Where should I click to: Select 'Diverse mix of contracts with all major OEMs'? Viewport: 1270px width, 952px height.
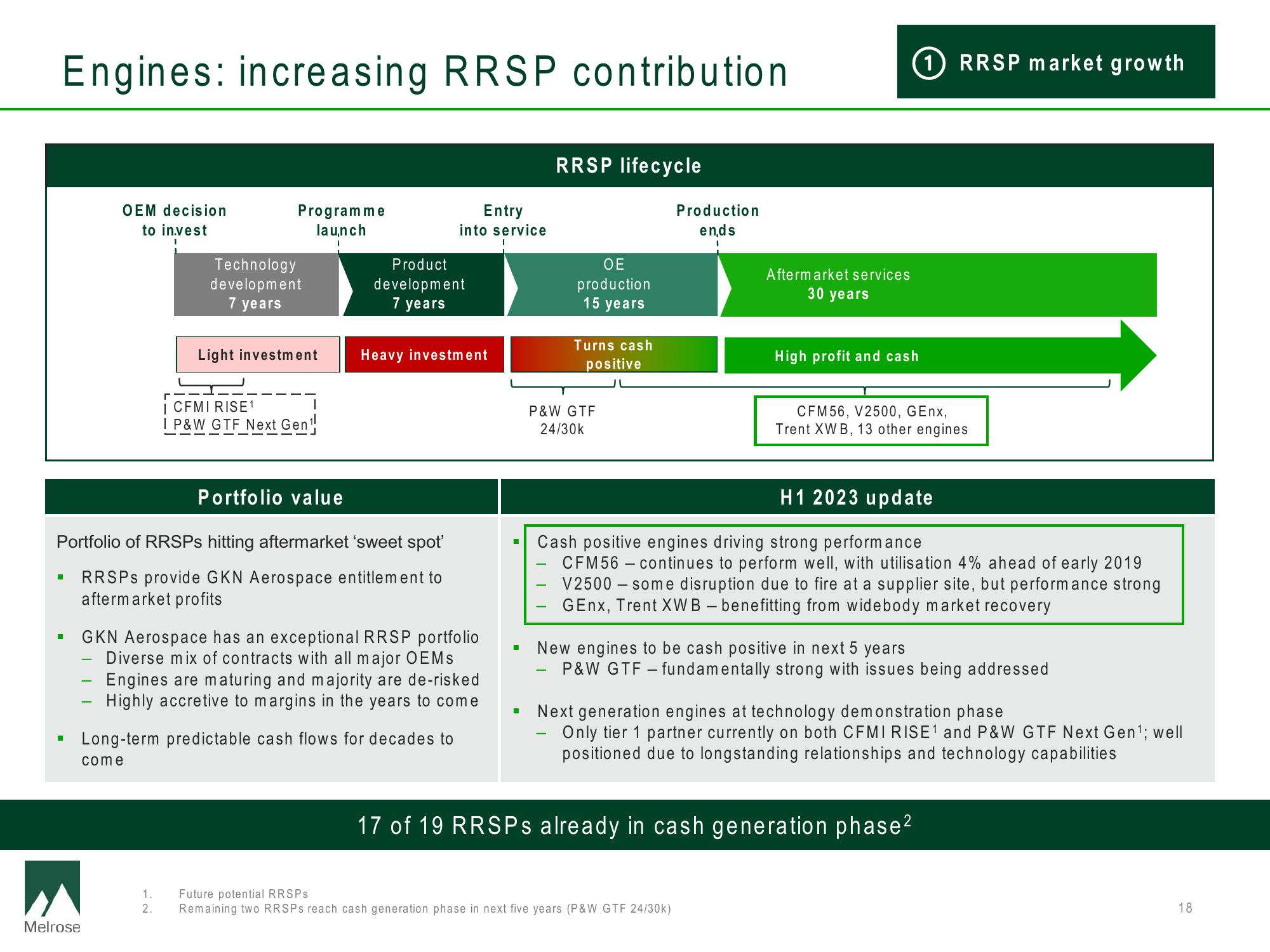(x=280, y=658)
